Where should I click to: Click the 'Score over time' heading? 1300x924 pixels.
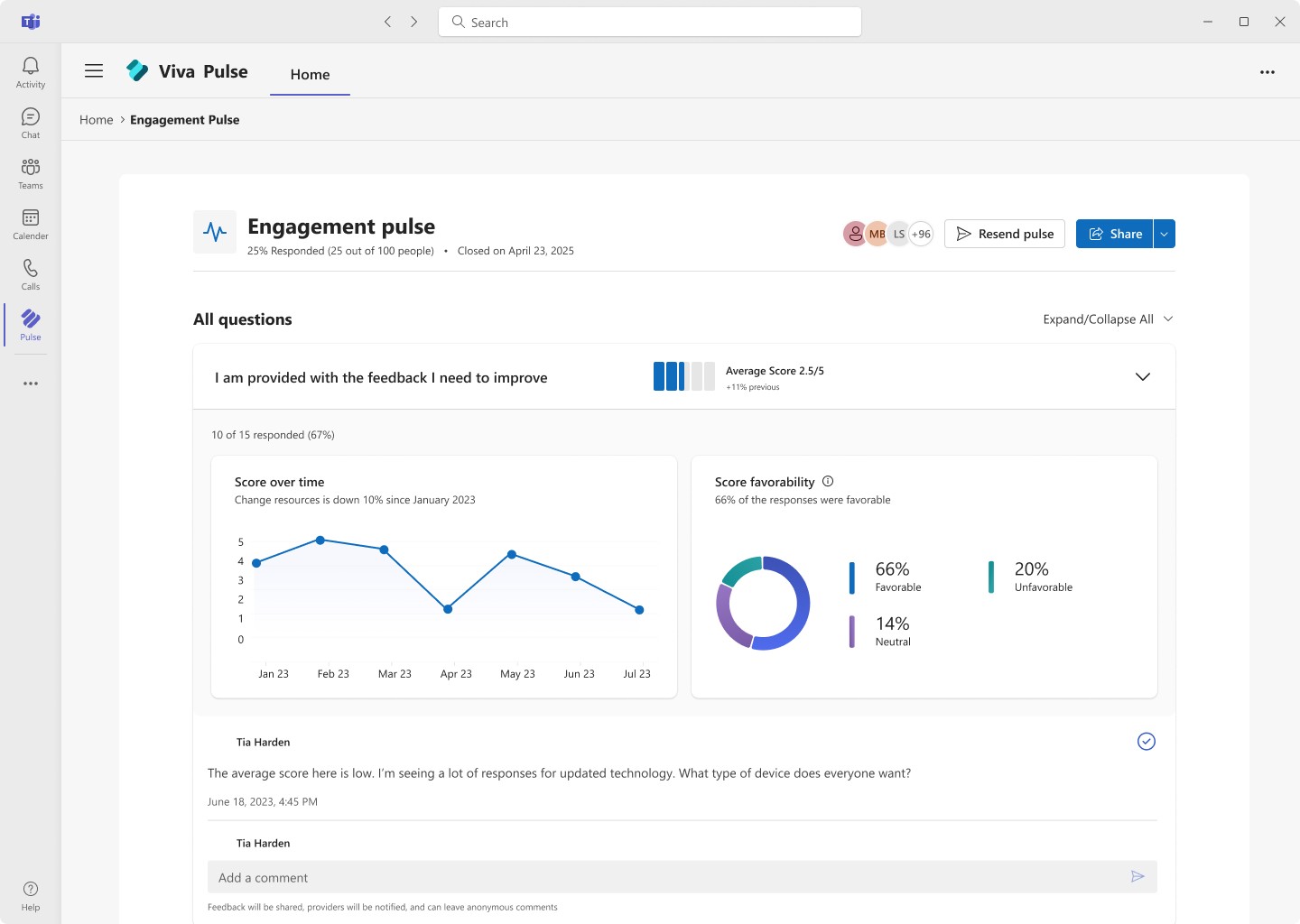[279, 483]
